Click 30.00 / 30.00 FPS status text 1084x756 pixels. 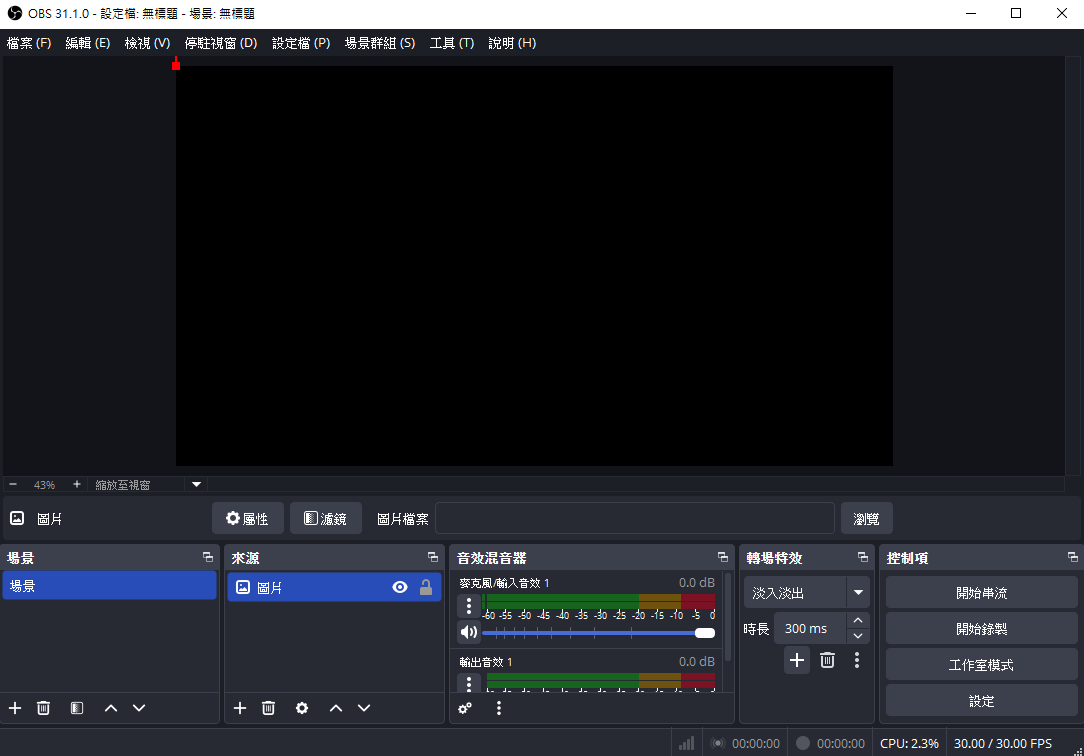pyautogui.click(x=1002, y=744)
